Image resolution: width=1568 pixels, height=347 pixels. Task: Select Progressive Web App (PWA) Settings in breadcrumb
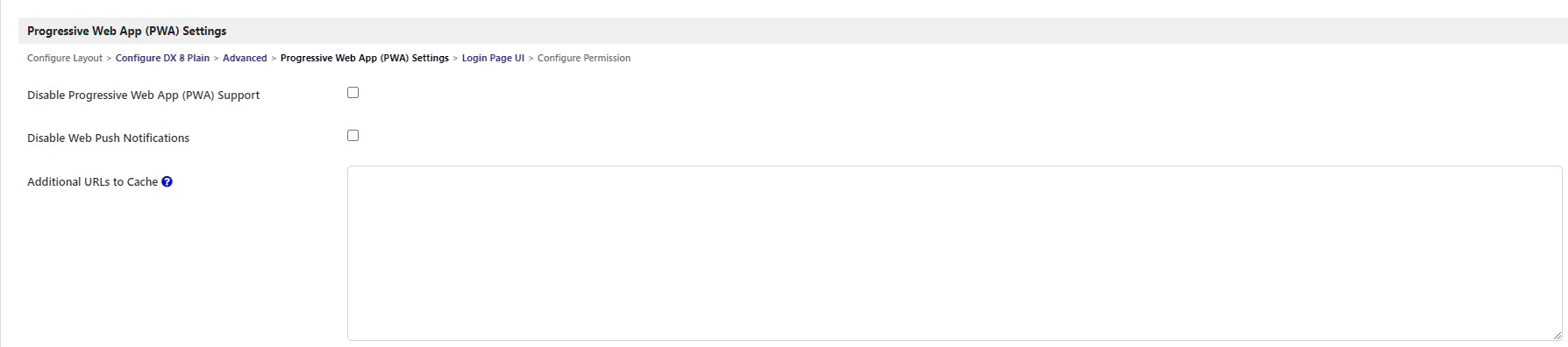[x=365, y=59]
